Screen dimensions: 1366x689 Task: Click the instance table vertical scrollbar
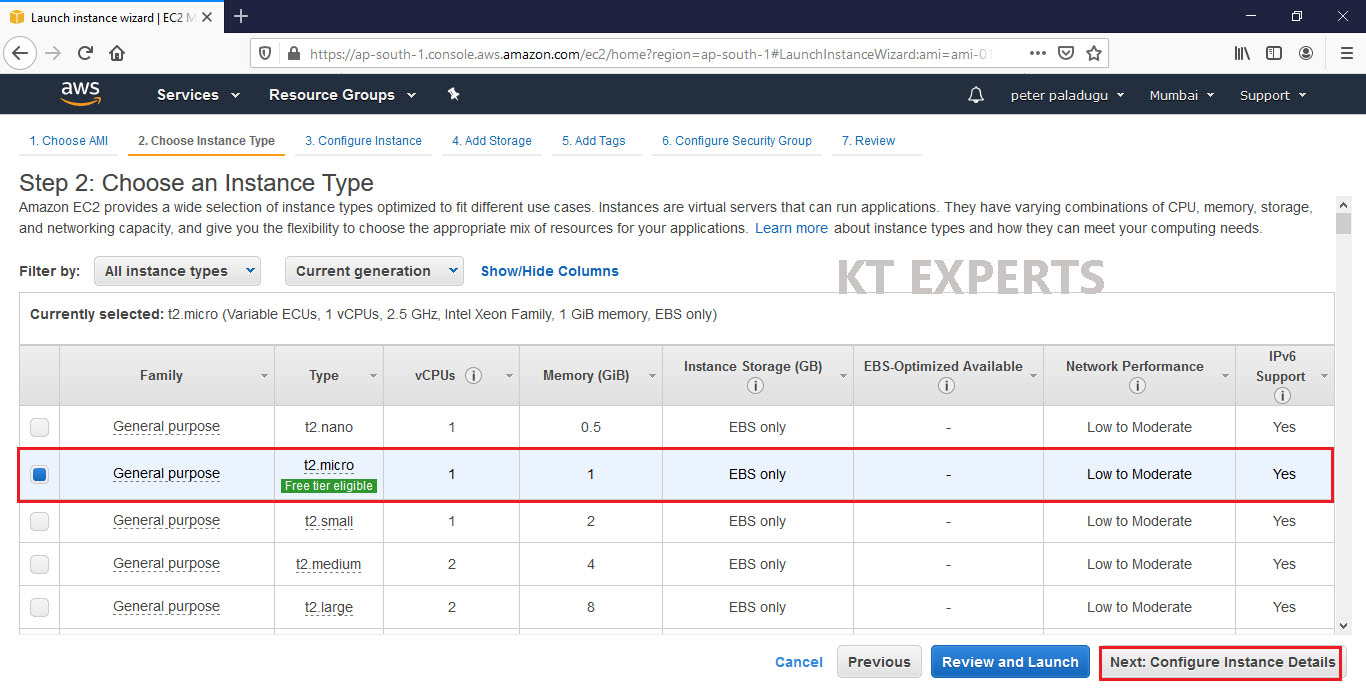[x=1343, y=420]
